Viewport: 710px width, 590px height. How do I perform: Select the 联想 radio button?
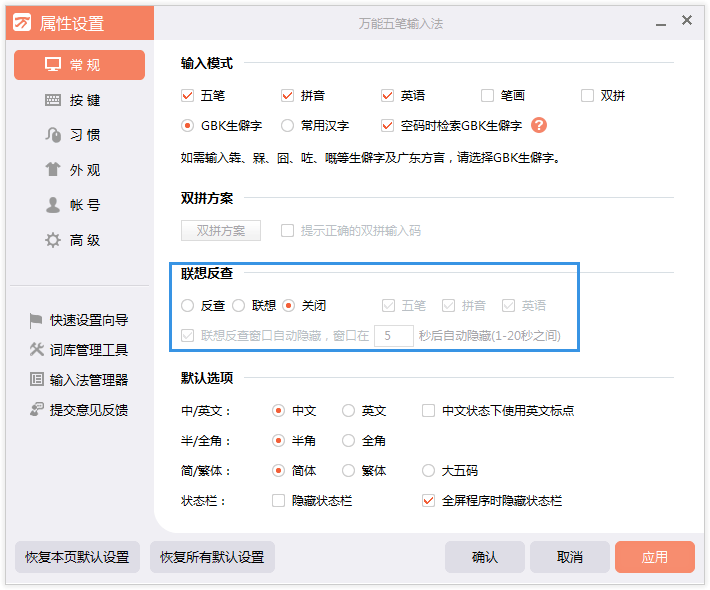[x=239, y=306]
